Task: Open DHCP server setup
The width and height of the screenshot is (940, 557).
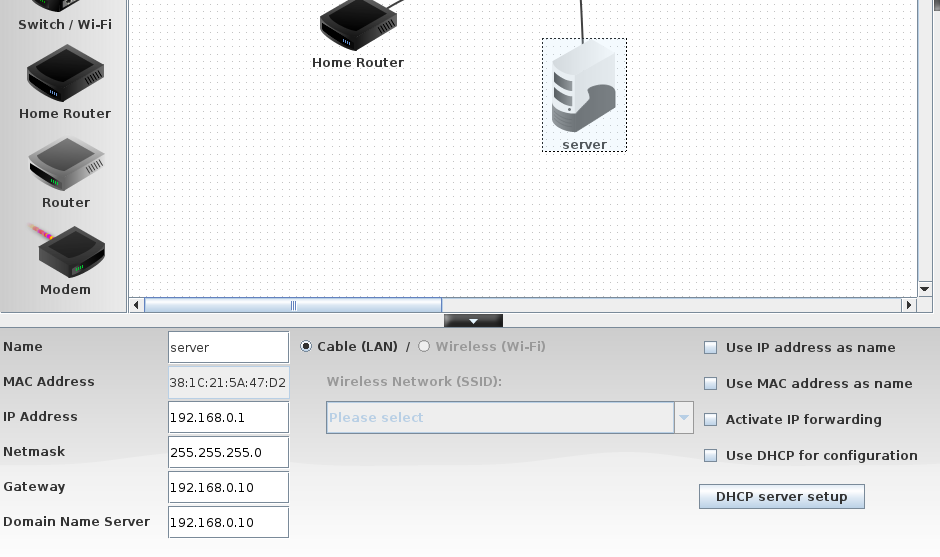Action: (782, 496)
